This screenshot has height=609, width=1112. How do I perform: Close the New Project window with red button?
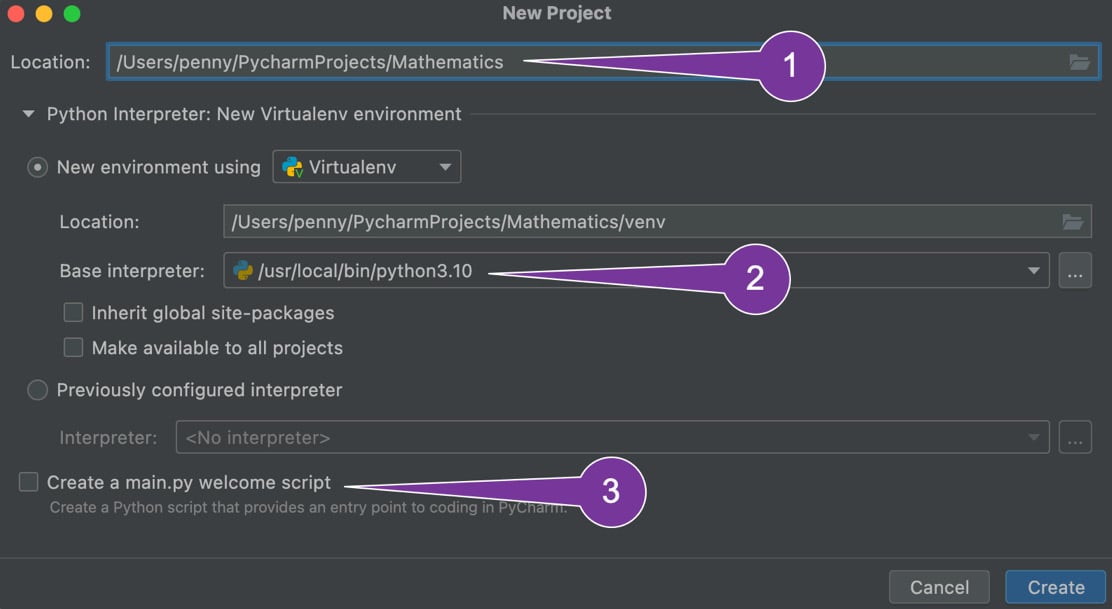coord(16,13)
